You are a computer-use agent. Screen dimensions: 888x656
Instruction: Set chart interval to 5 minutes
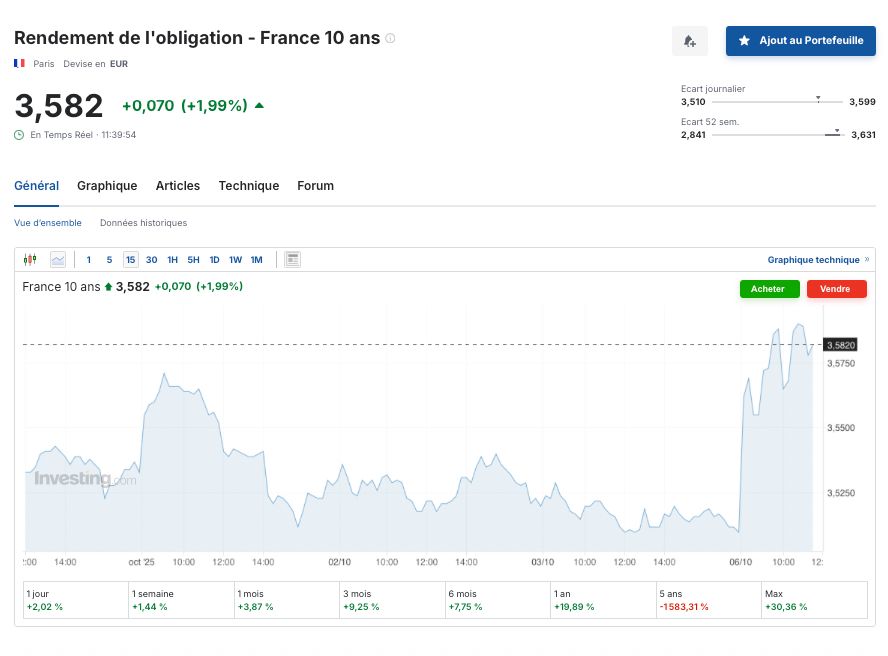coord(109,259)
